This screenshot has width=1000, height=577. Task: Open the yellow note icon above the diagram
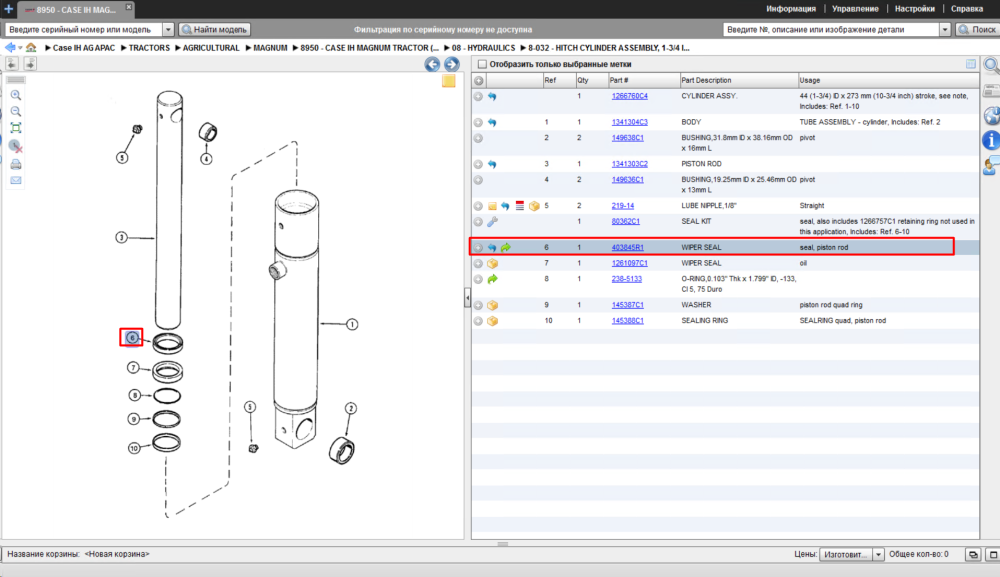[449, 81]
